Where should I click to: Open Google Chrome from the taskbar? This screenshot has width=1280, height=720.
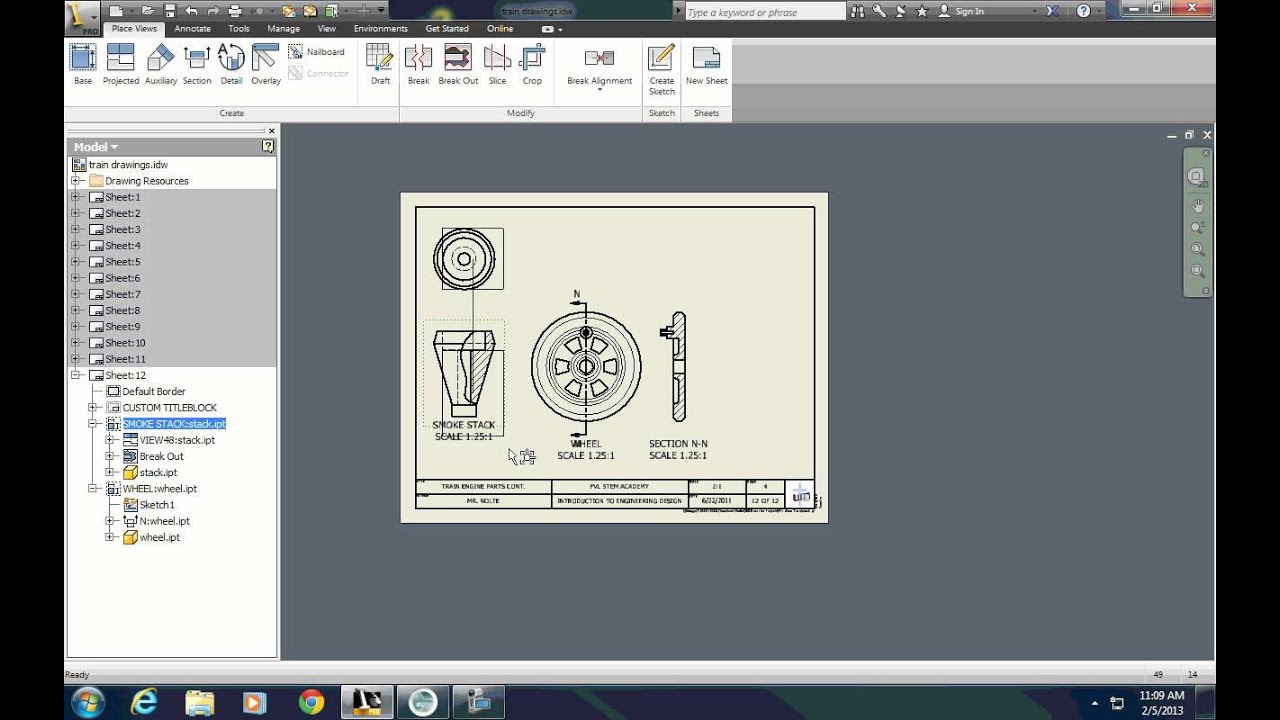pyautogui.click(x=311, y=702)
